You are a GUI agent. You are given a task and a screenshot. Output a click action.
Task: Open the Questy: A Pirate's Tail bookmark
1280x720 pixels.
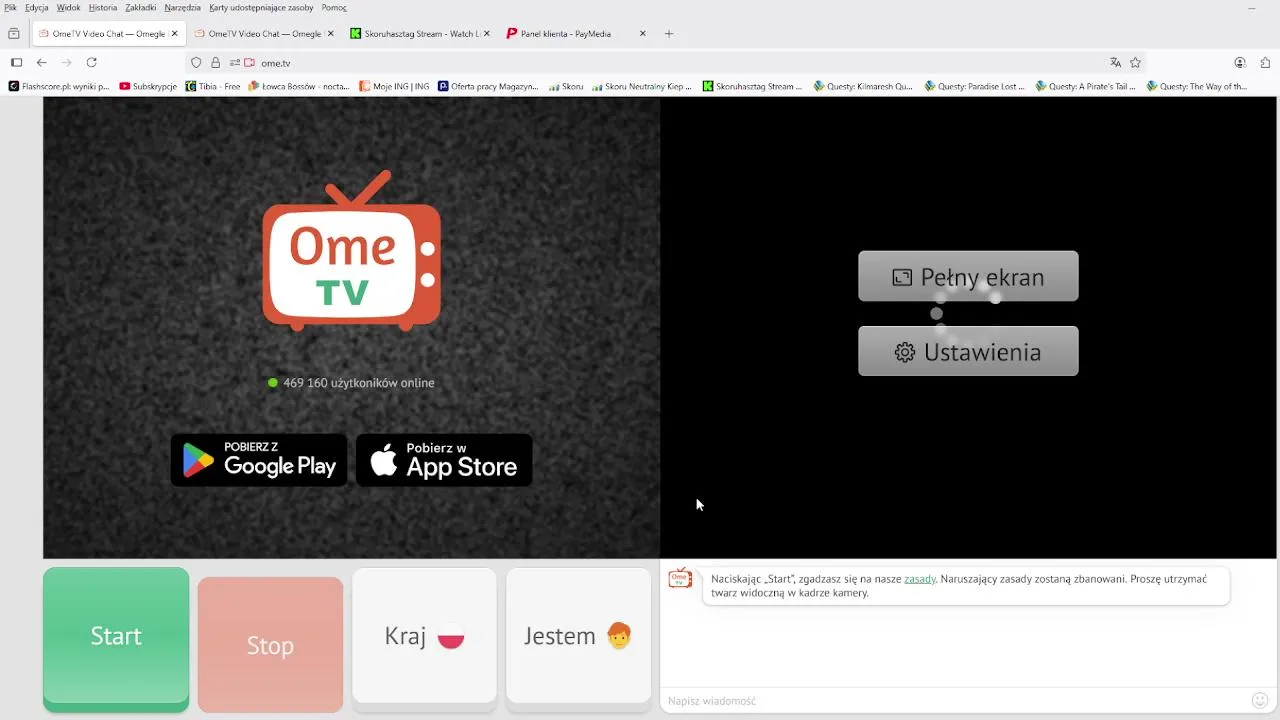[1087, 86]
